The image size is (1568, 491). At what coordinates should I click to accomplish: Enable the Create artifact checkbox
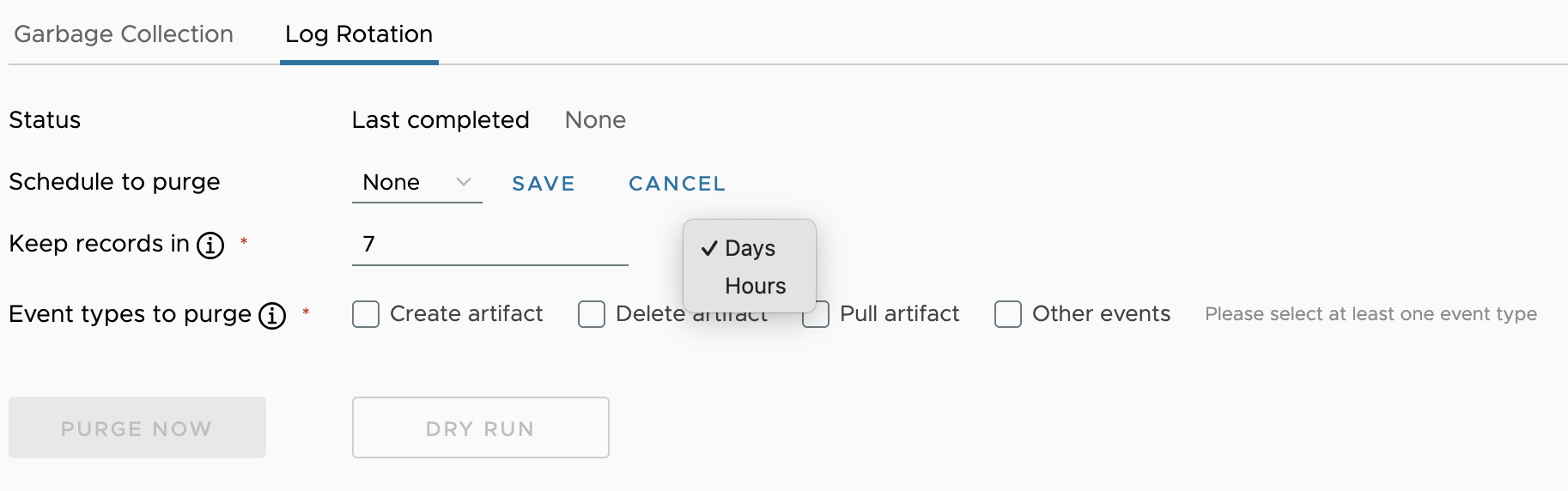pyautogui.click(x=366, y=314)
